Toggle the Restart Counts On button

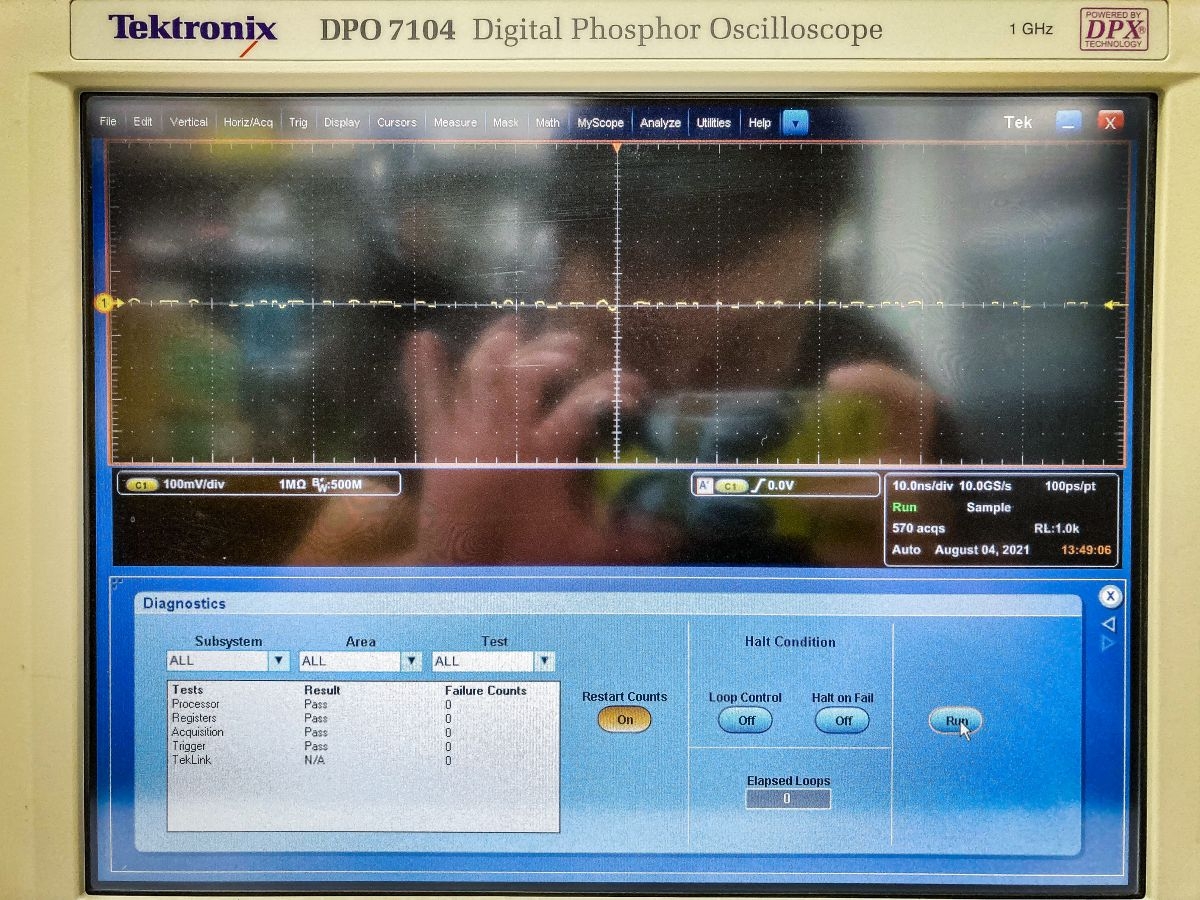tap(625, 719)
